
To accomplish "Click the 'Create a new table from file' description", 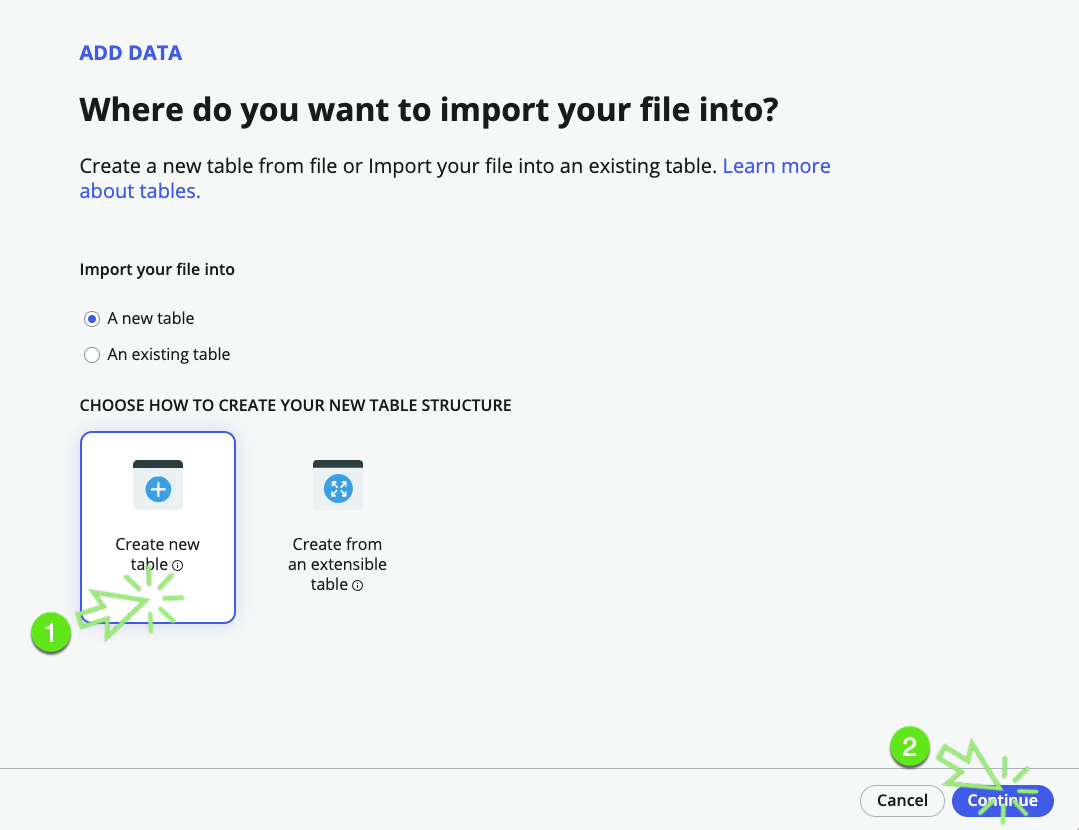I will [x=398, y=166].
